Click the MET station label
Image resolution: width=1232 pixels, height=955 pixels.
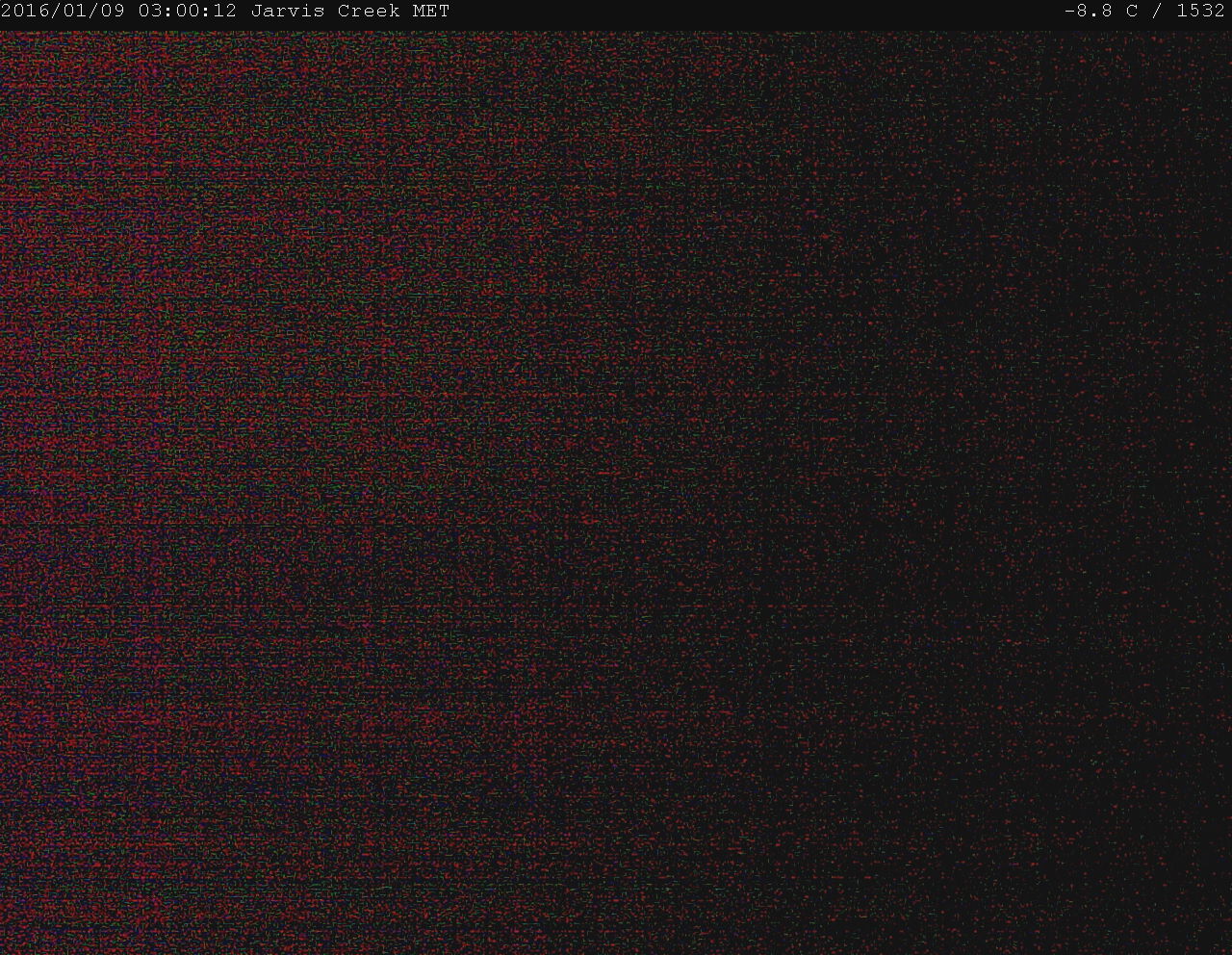[x=431, y=12]
